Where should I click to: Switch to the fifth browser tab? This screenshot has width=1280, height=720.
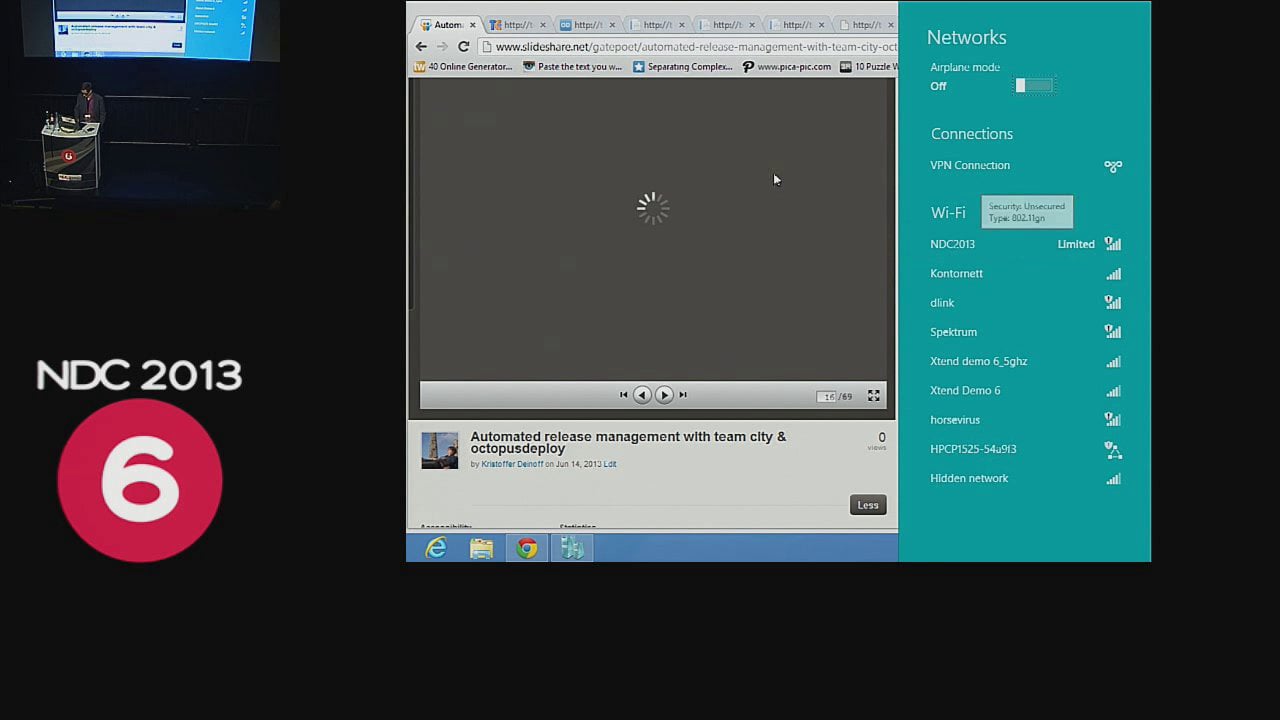click(725, 25)
